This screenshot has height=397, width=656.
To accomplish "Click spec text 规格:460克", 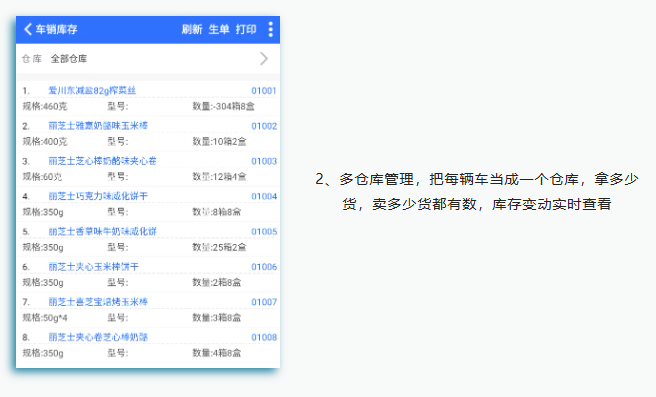I will pos(45,106).
